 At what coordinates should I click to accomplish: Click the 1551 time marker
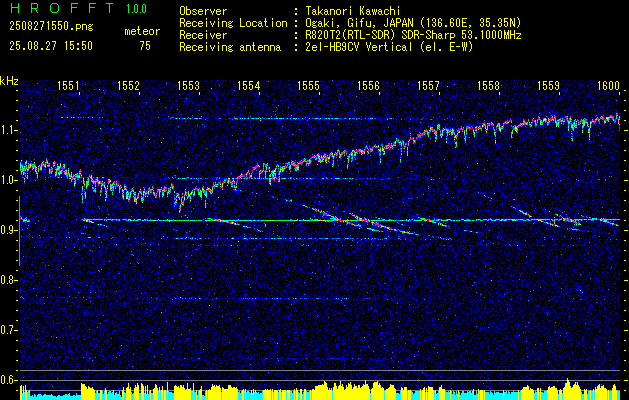point(68,85)
